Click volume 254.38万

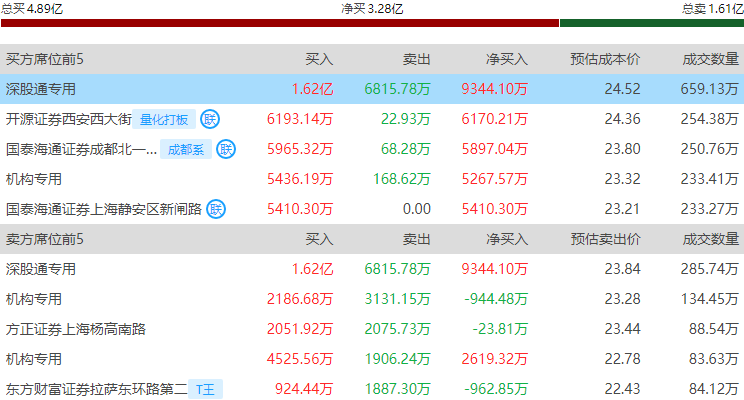click(709, 119)
